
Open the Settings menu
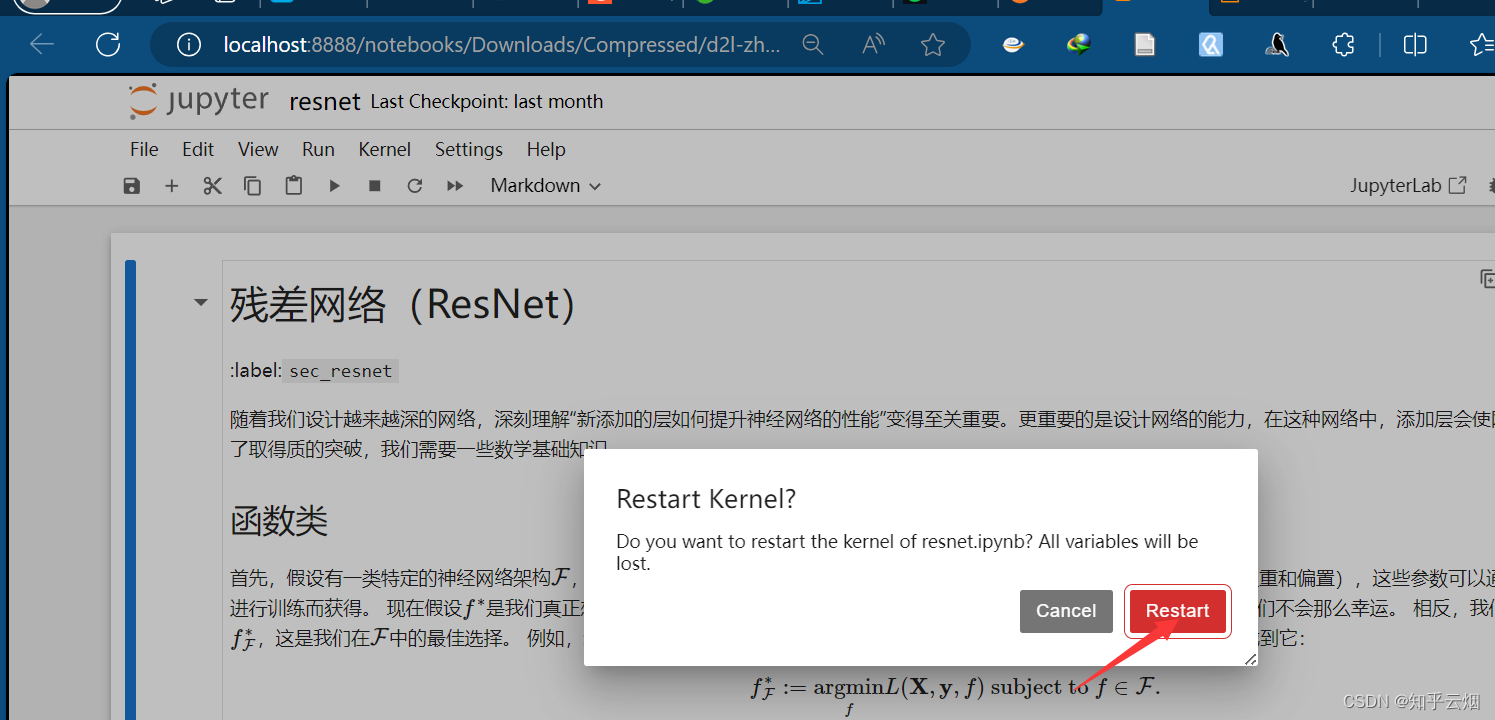click(x=469, y=149)
